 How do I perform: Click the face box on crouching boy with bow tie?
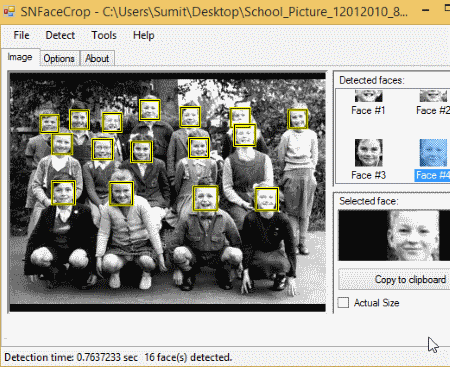[206, 199]
